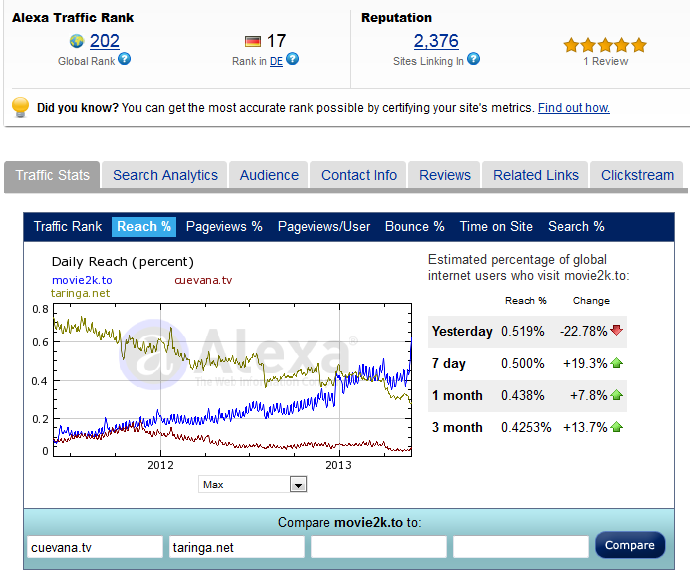Click the +19.3% change value
Image resolution: width=690 pixels, height=570 pixels.
585,363
